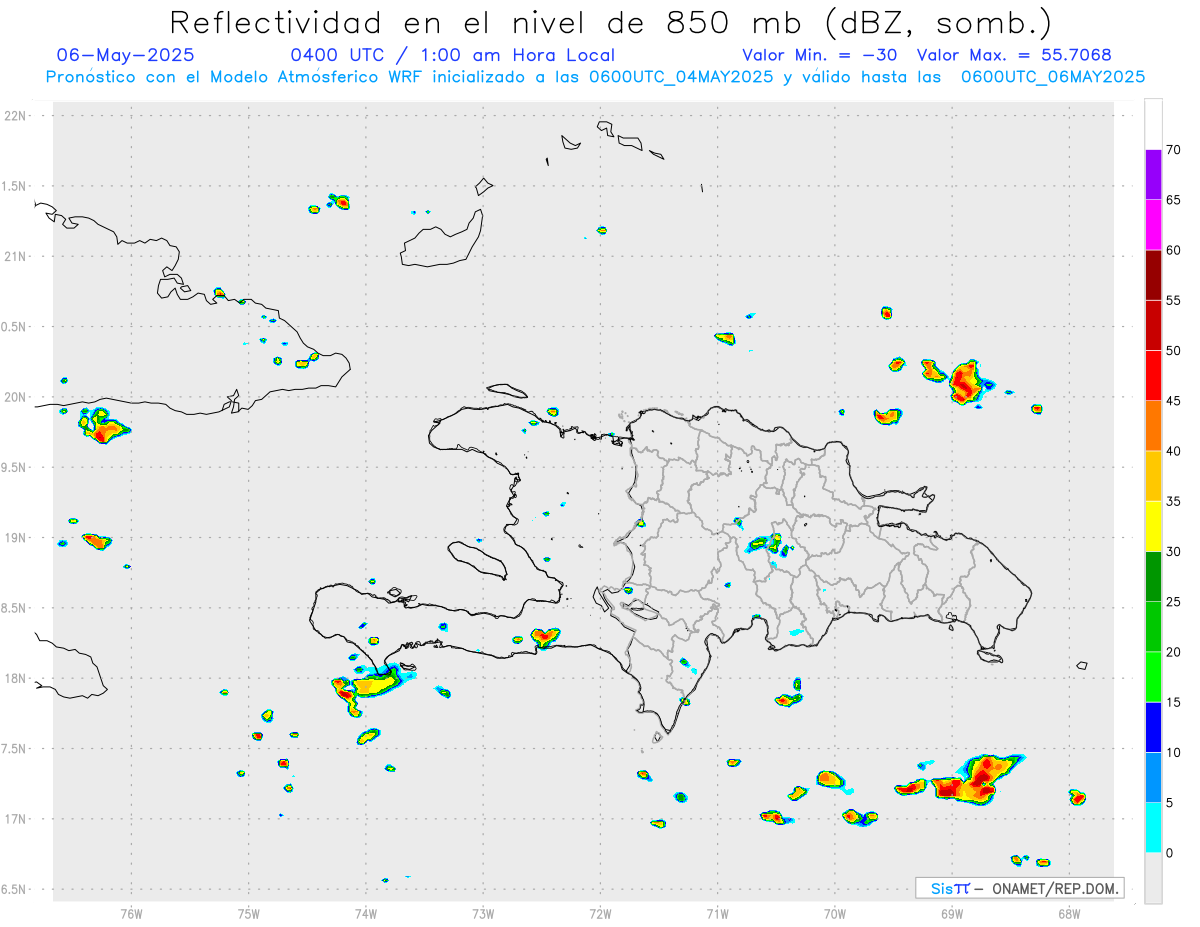Select the dark red 55-60 dBZ colorbar segment
The width and height of the screenshot is (1200, 927).
(x=1153, y=275)
